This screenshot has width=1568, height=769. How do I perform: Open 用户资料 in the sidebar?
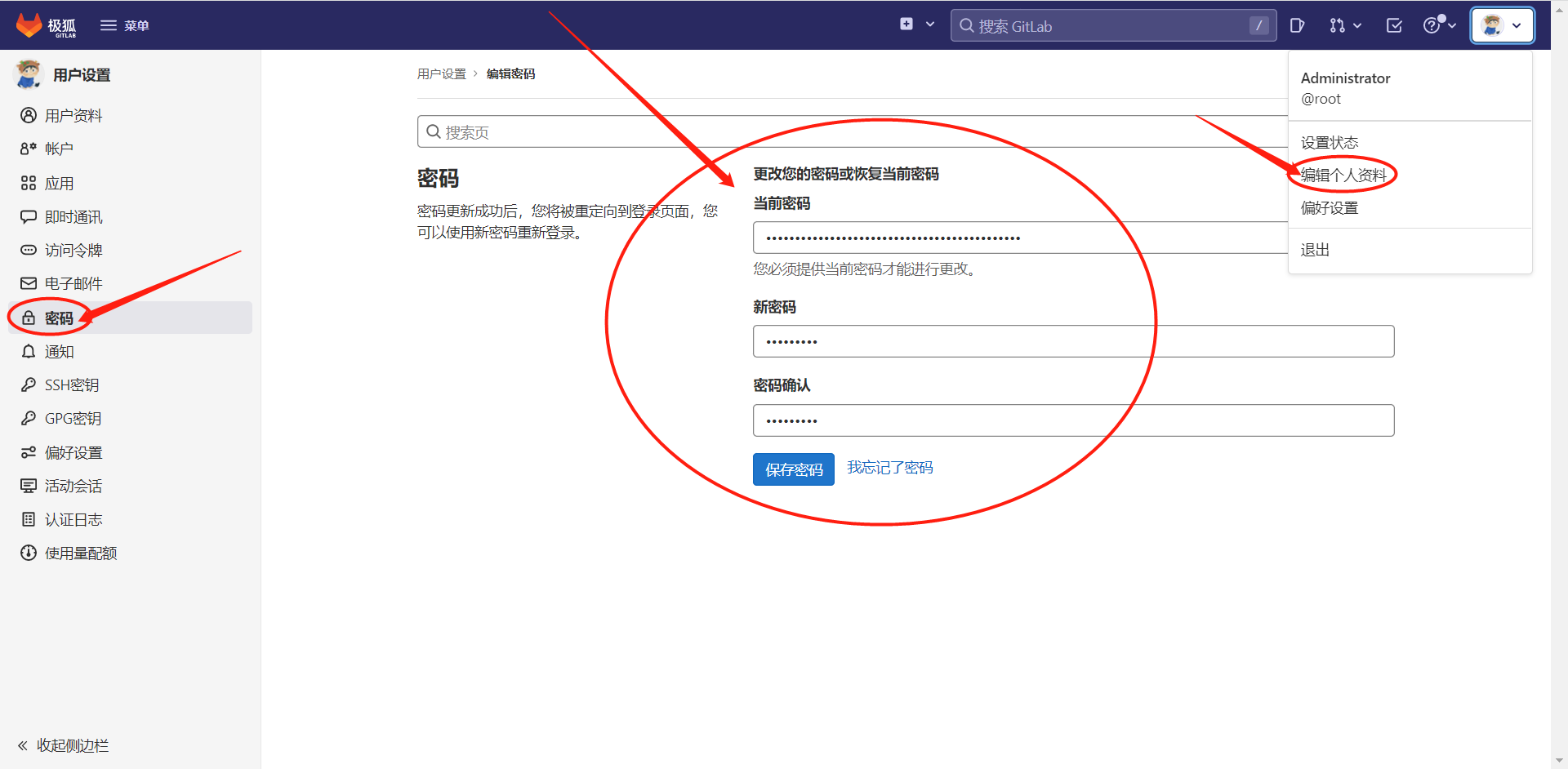[73, 116]
